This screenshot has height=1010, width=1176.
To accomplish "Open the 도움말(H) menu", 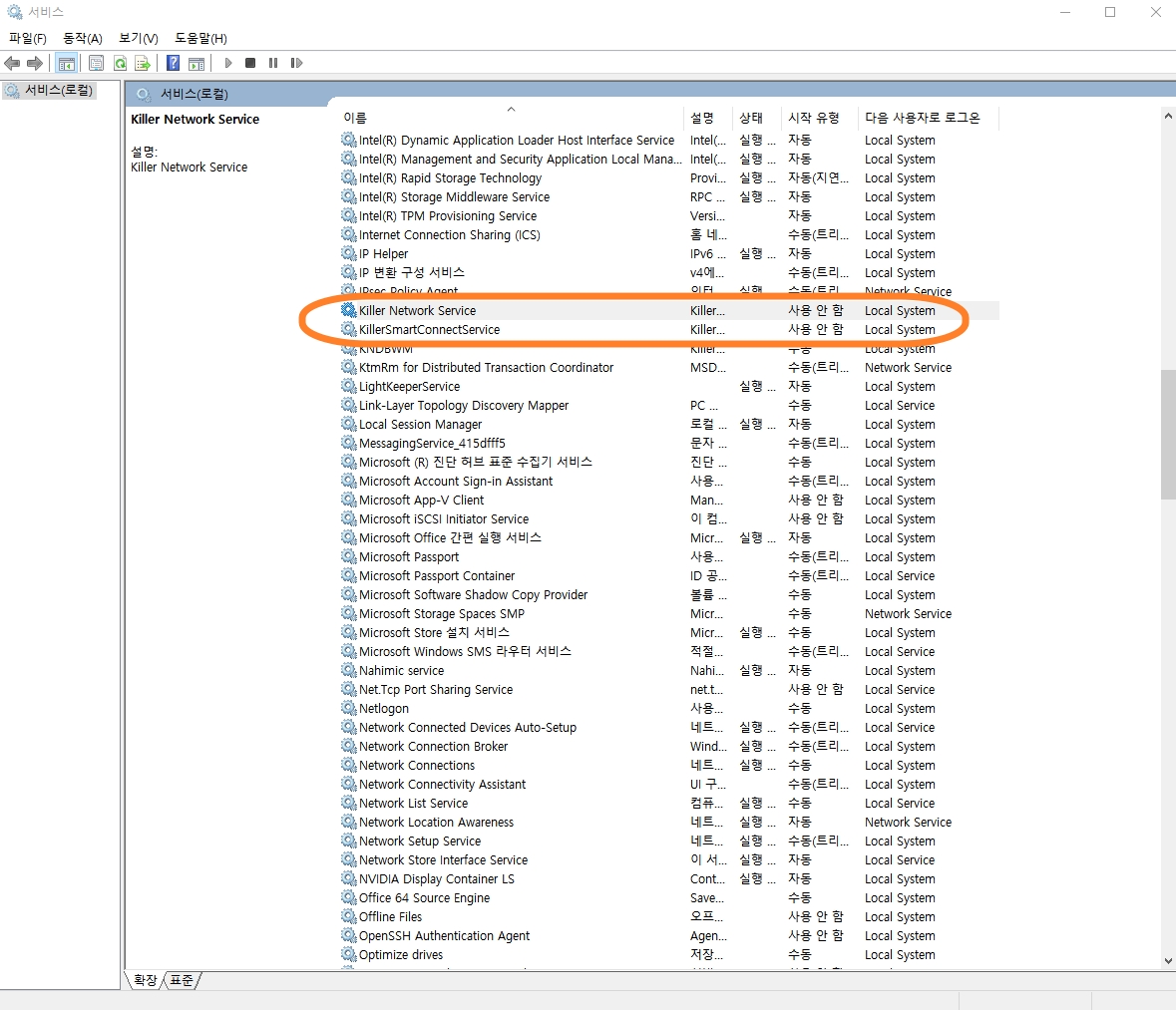I will [201, 38].
